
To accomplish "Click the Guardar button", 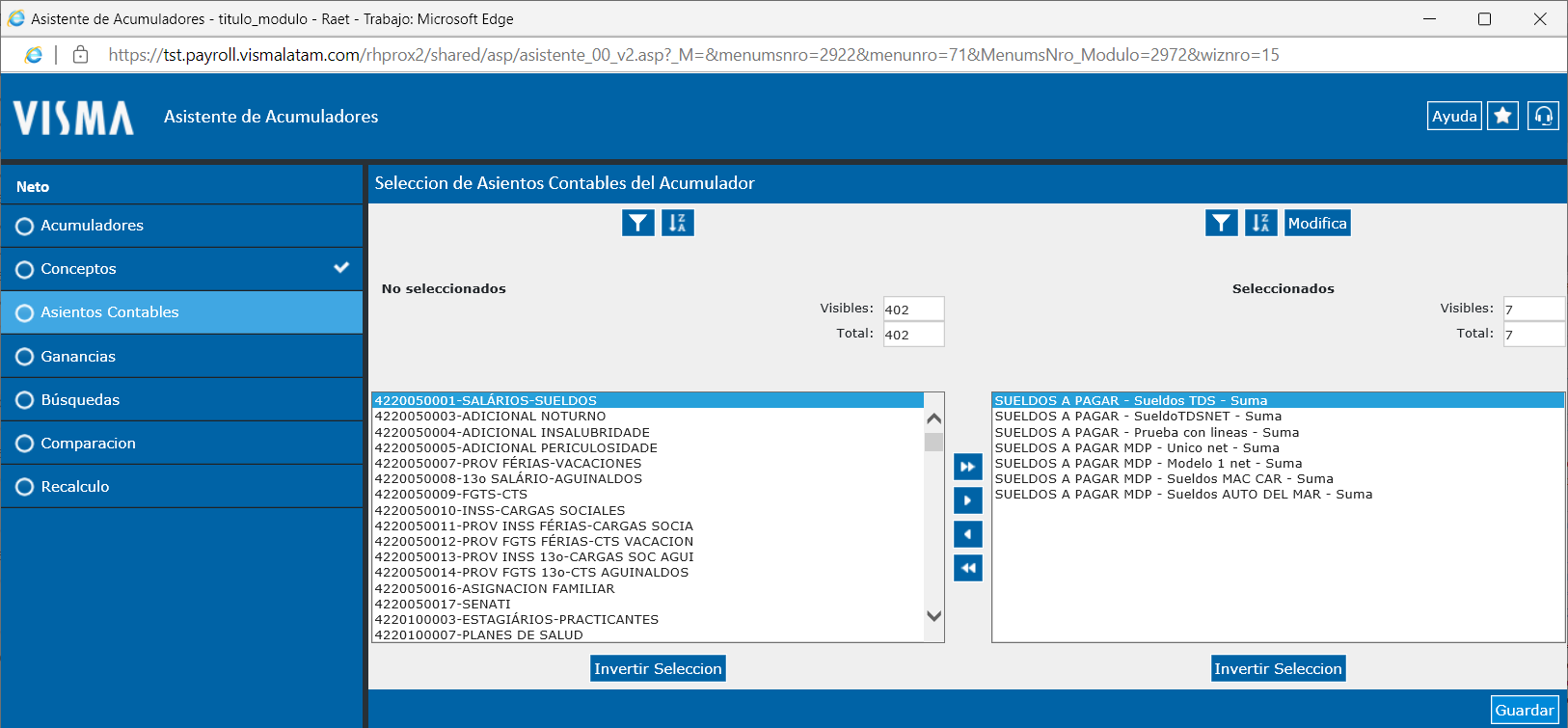I will 1525,710.
